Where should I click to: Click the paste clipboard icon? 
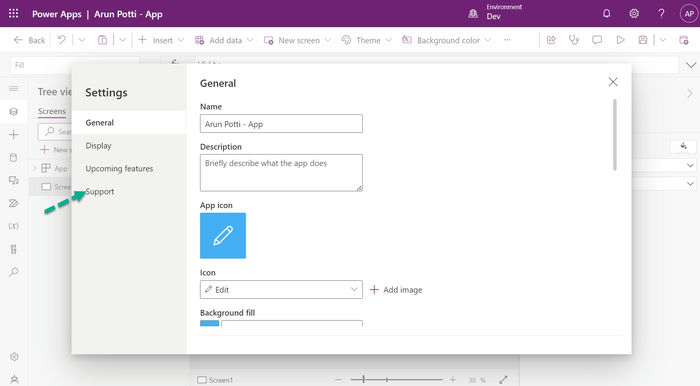click(102, 40)
